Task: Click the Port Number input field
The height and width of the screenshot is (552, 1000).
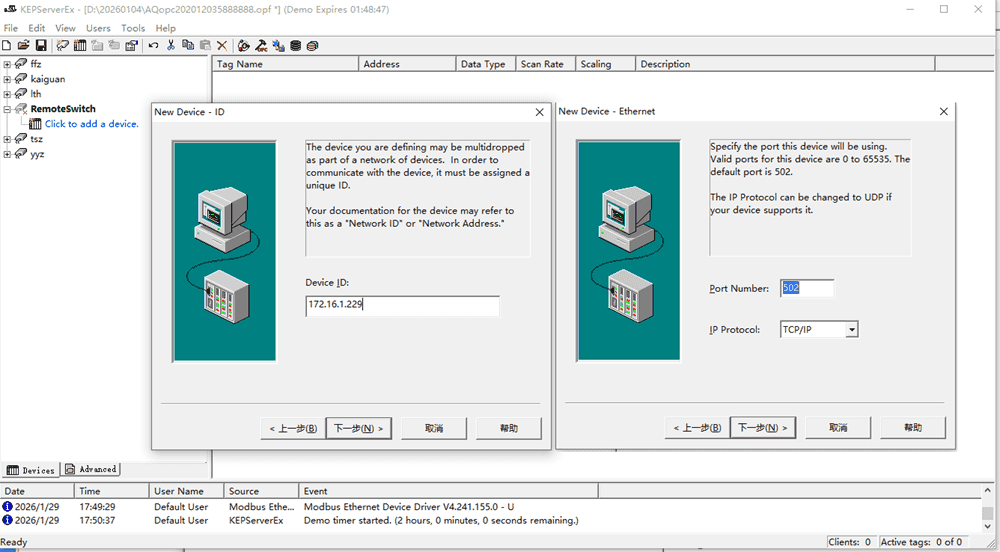Action: (806, 288)
